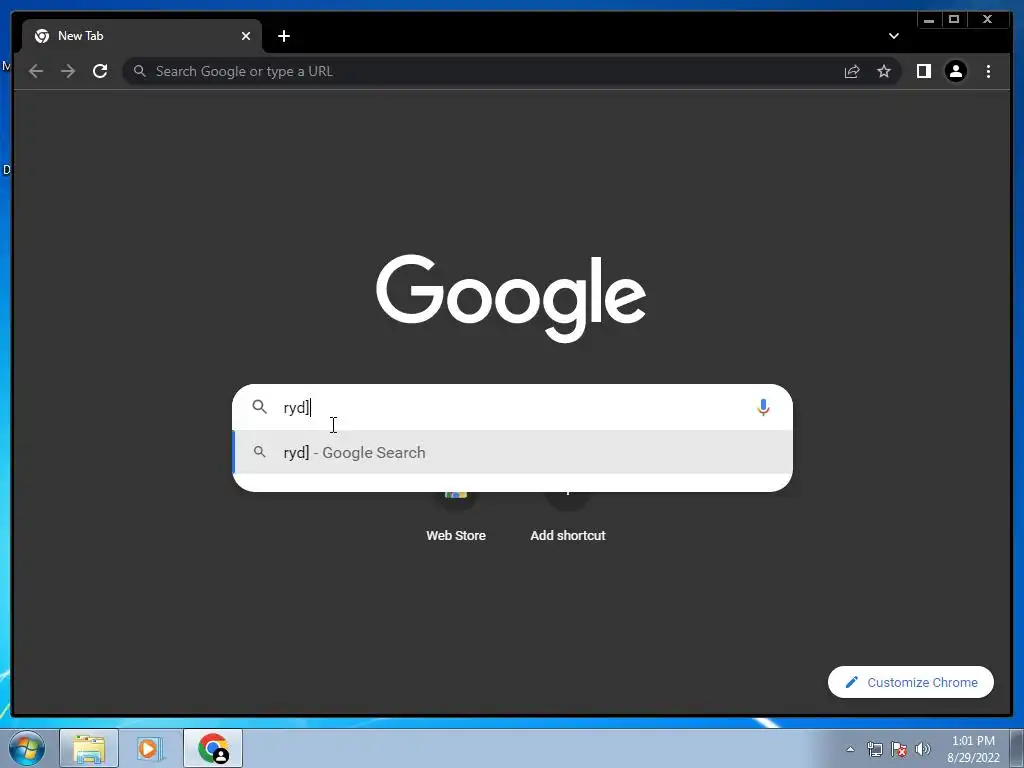Open the Windows Start menu
Screen dimensions: 1024x768
pos(27,748)
